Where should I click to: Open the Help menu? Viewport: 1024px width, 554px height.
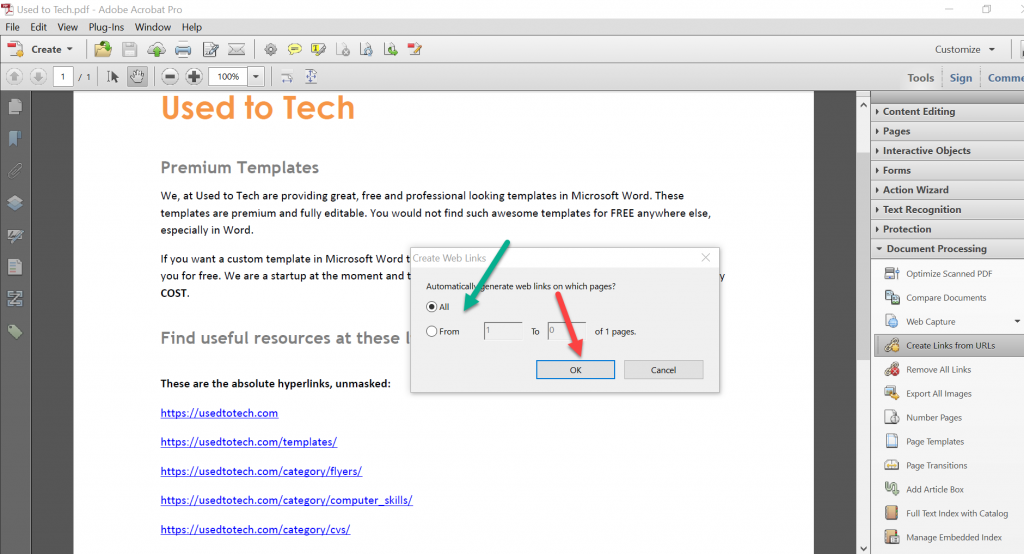(191, 27)
